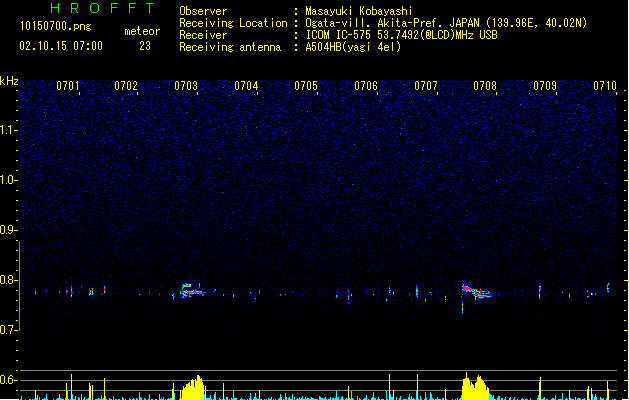Click the 1.0 kHz axis tick label
This screenshot has height=400, width=629.
pos(8,180)
